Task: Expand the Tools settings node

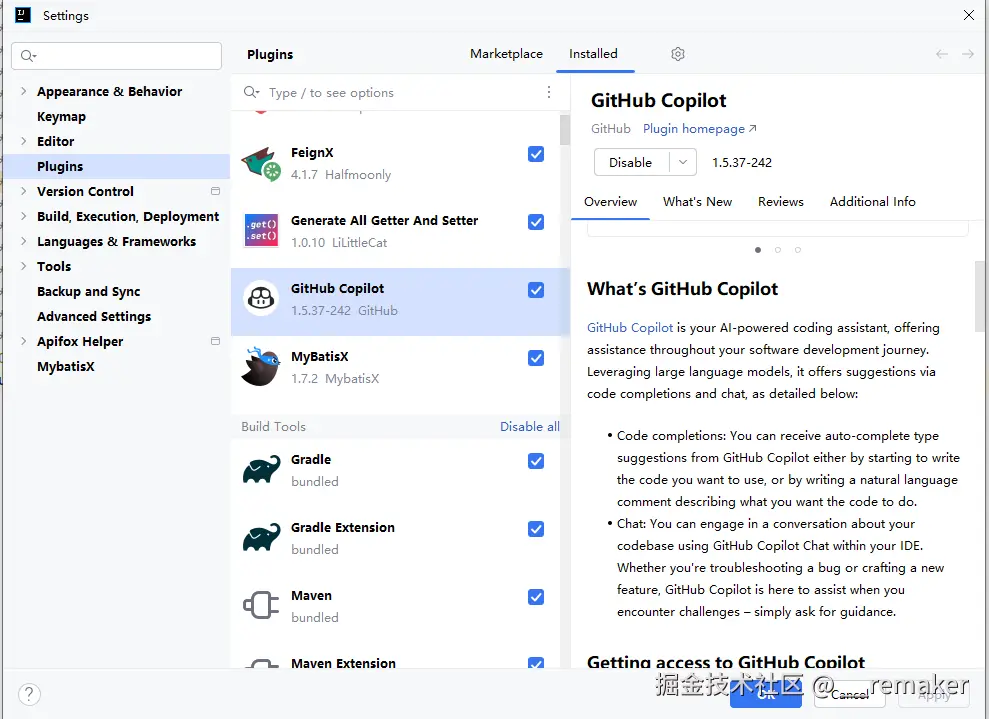Action: click(23, 266)
